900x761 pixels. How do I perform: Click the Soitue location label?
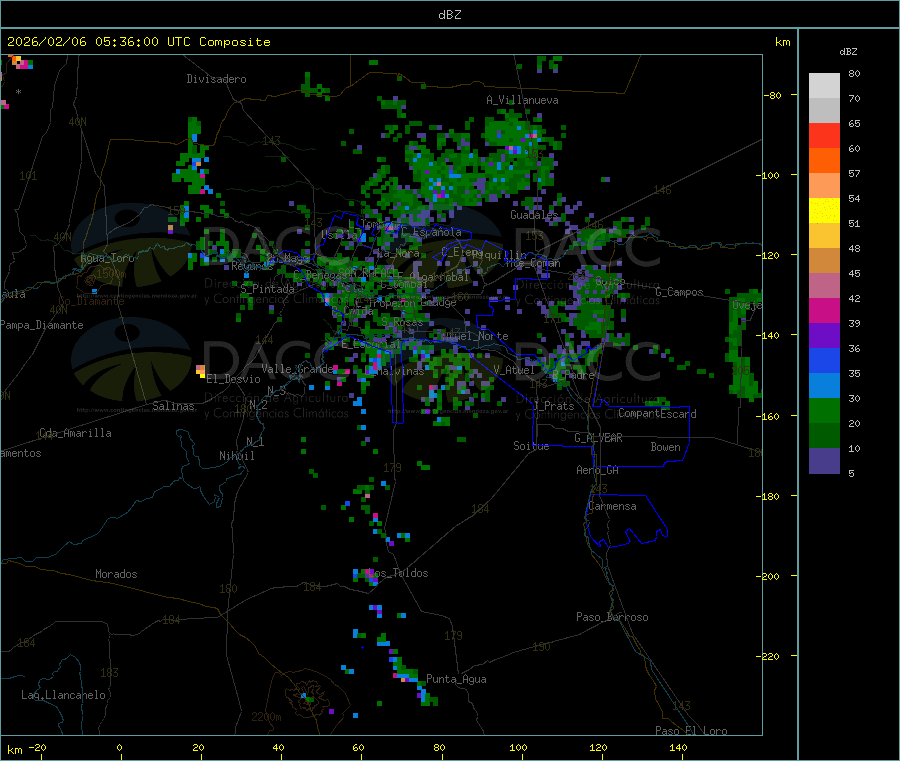tap(531, 446)
